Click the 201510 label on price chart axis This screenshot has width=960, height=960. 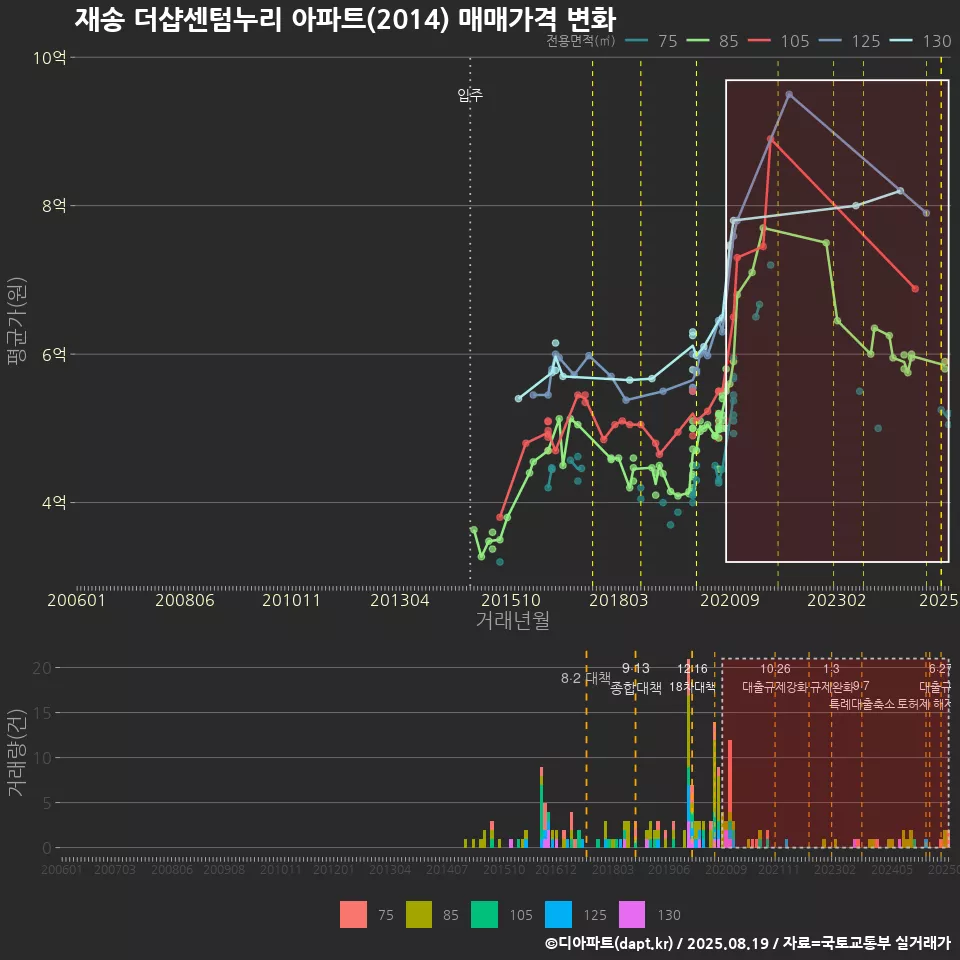tap(511, 600)
